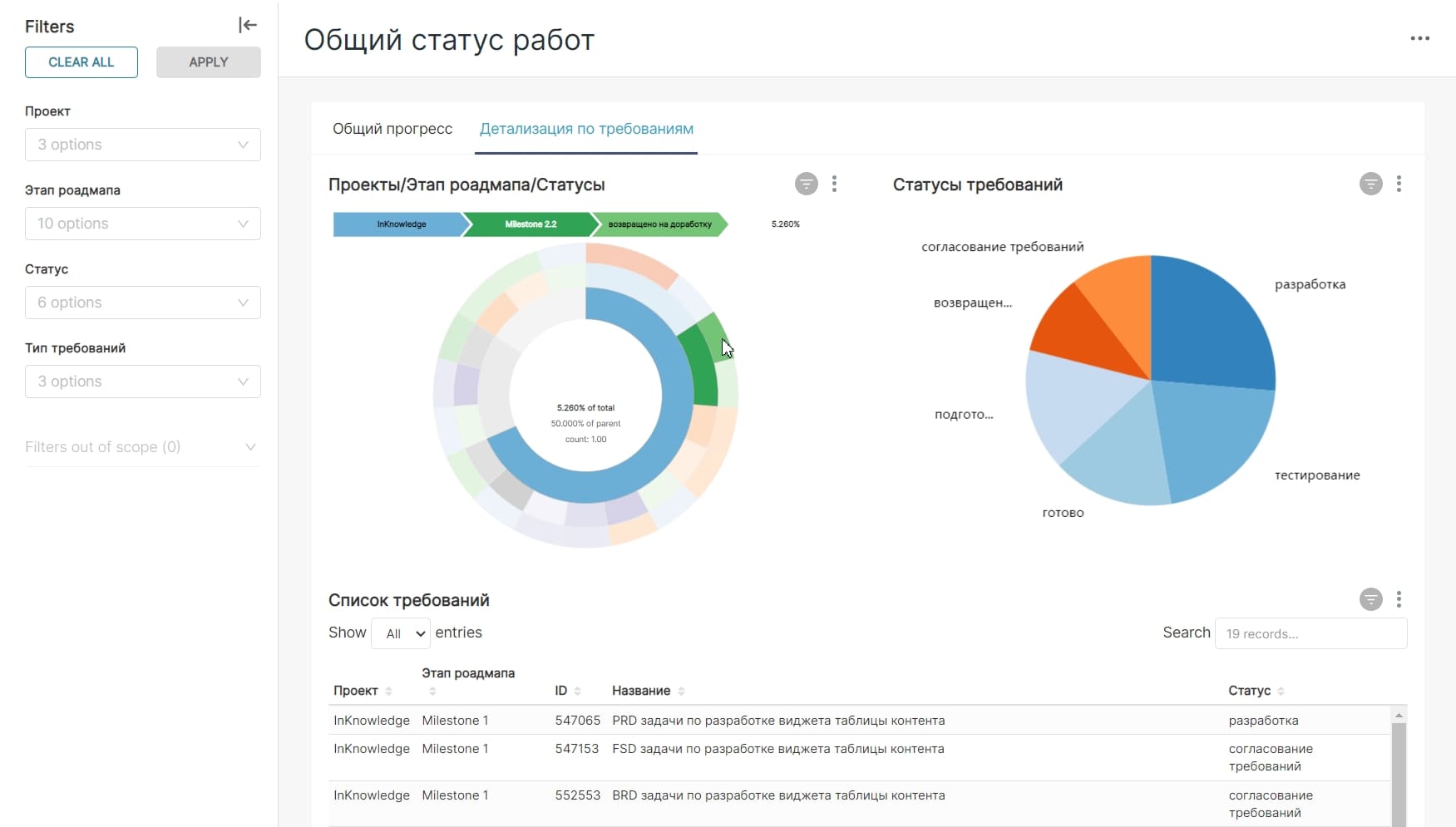Open the Проект filter dropdown
Viewport: 1456px width, 827px height.
142,145
